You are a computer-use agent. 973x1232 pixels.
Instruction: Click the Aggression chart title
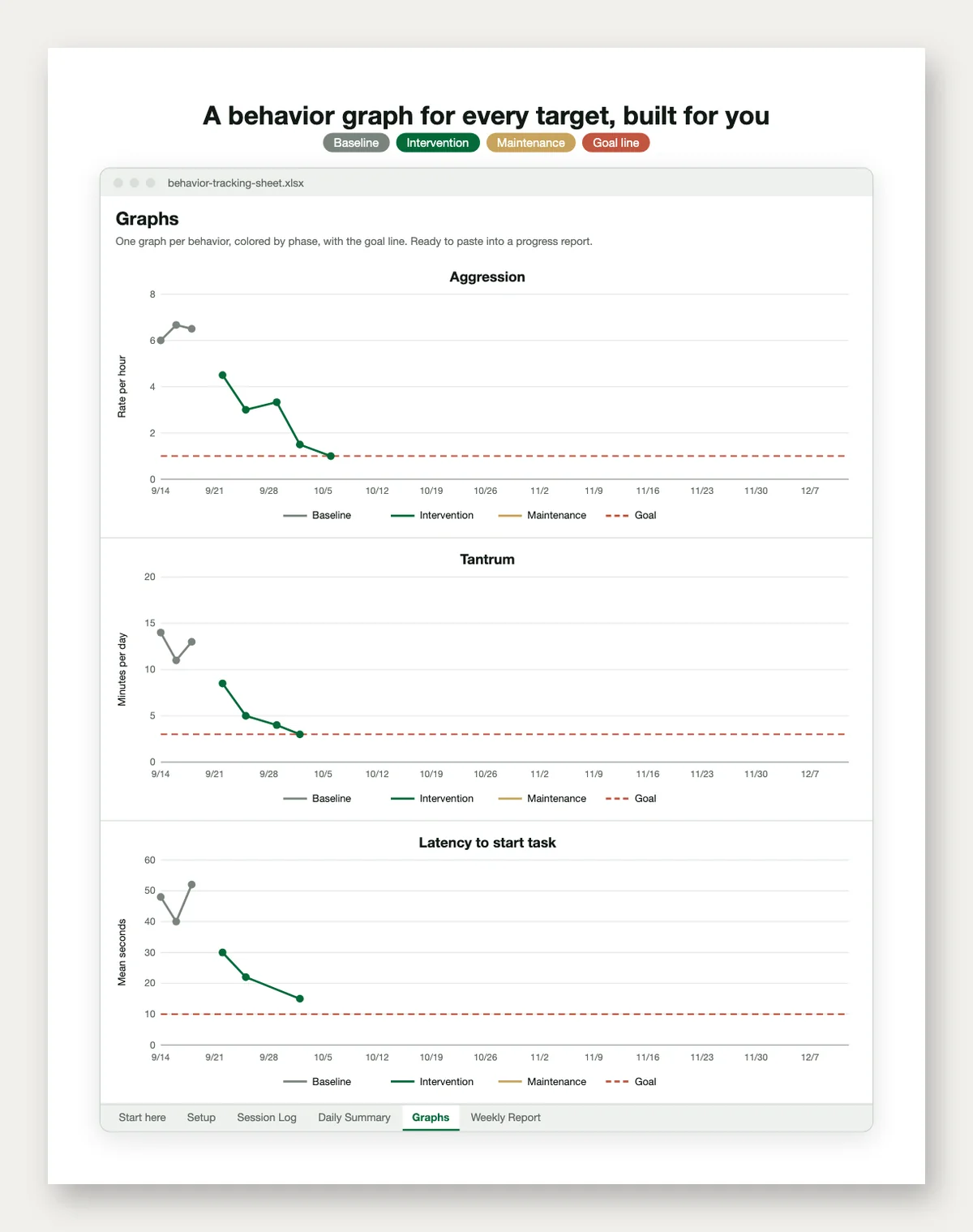tap(487, 277)
